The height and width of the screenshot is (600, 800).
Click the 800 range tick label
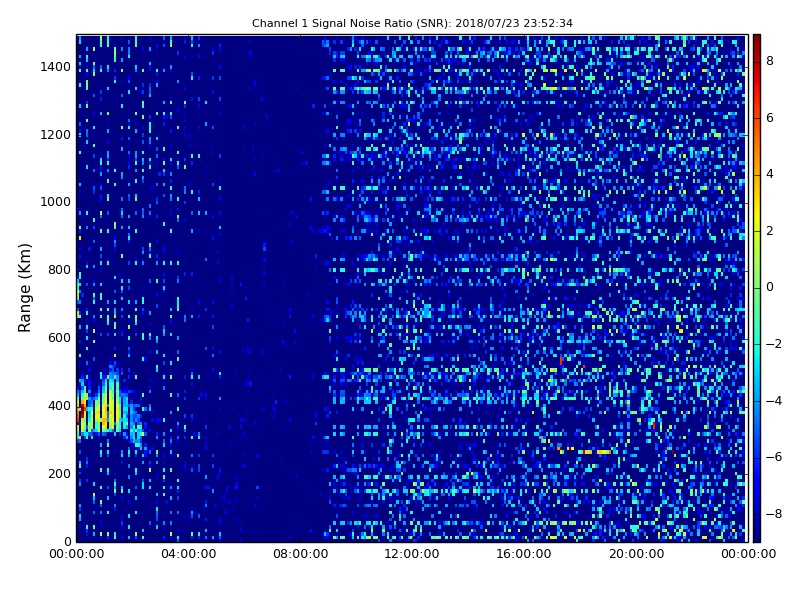click(x=59, y=270)
